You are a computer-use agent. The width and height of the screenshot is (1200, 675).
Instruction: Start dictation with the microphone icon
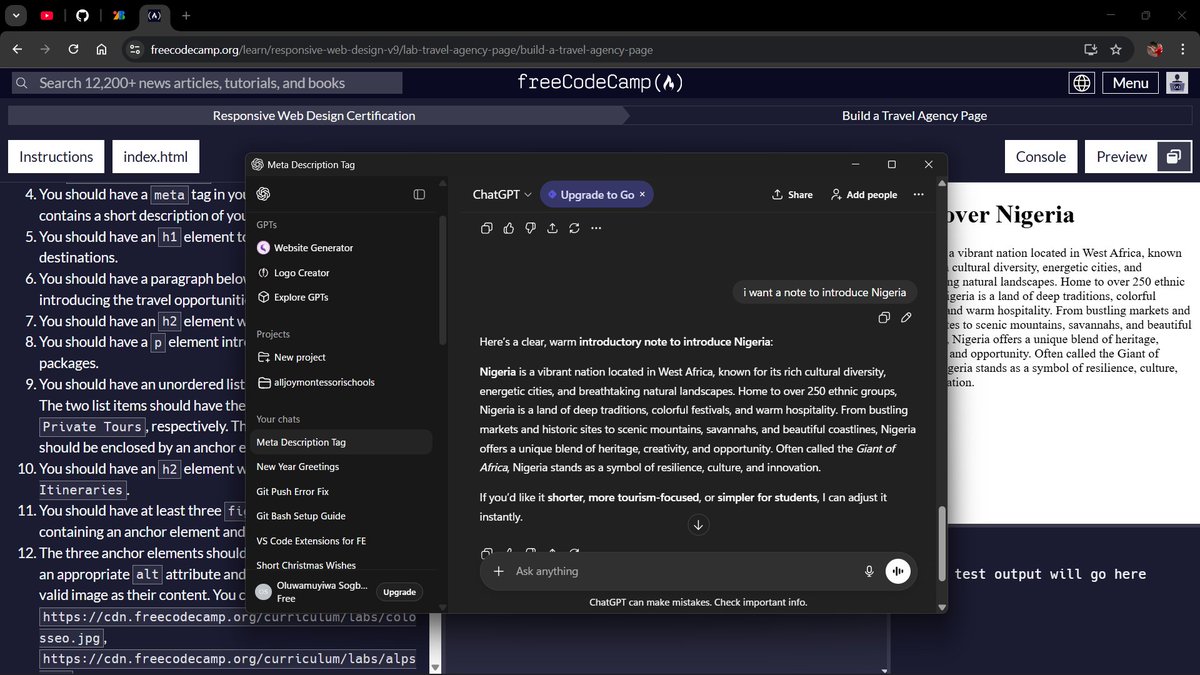869,571
